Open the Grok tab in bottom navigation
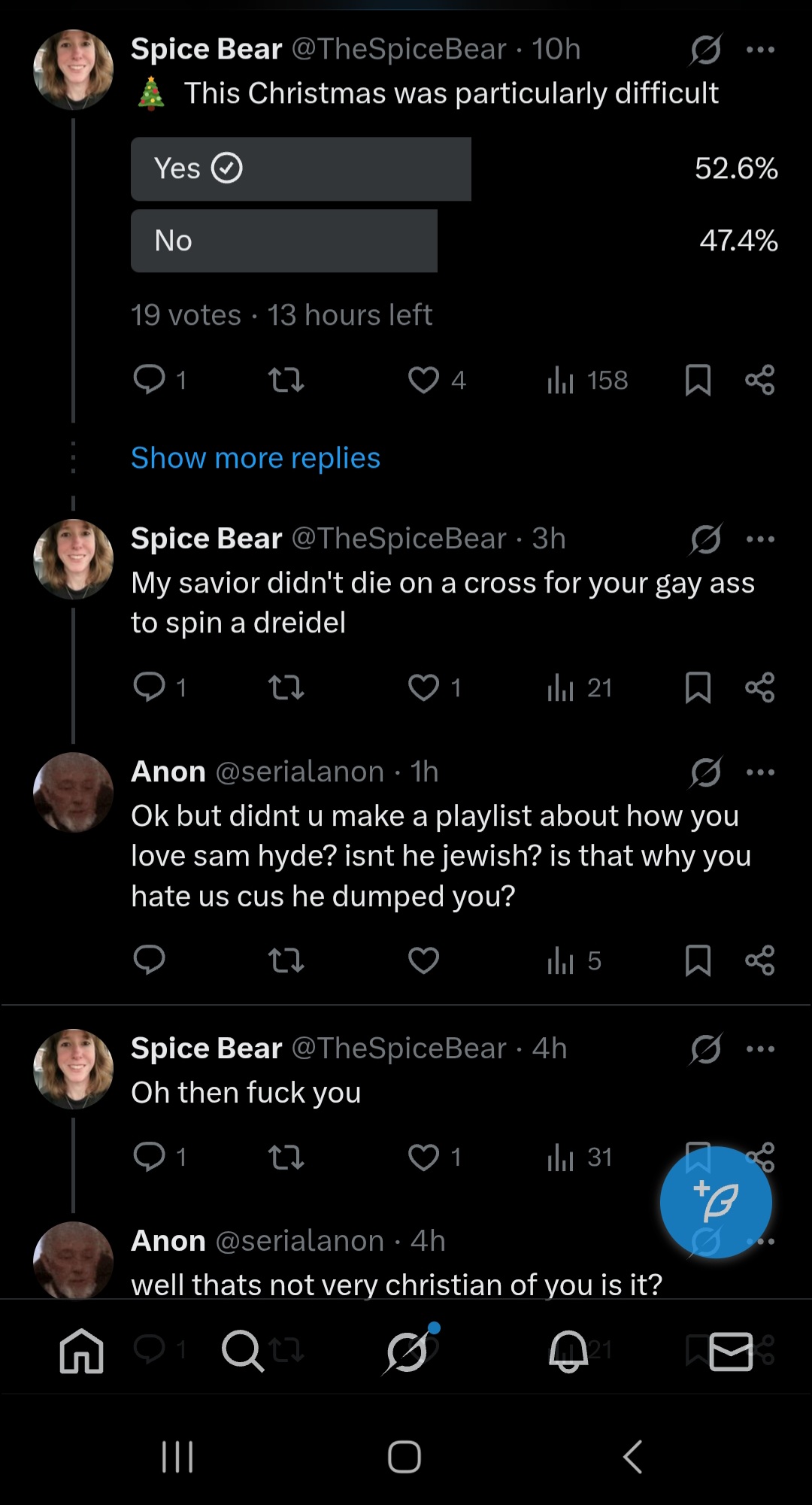 tap(408, 1351)
